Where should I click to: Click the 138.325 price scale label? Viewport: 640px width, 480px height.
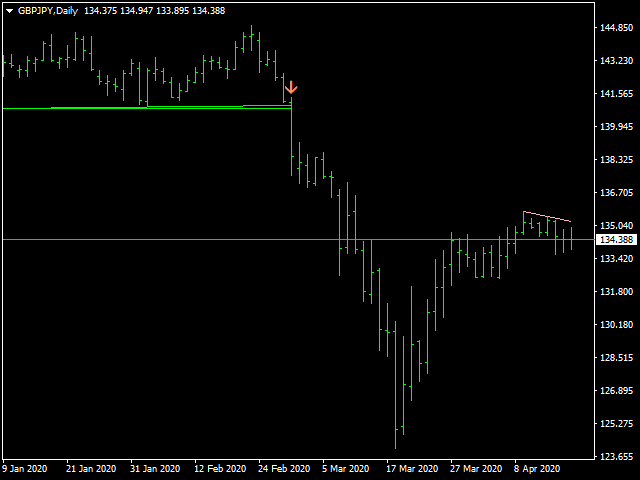(615, 160)
